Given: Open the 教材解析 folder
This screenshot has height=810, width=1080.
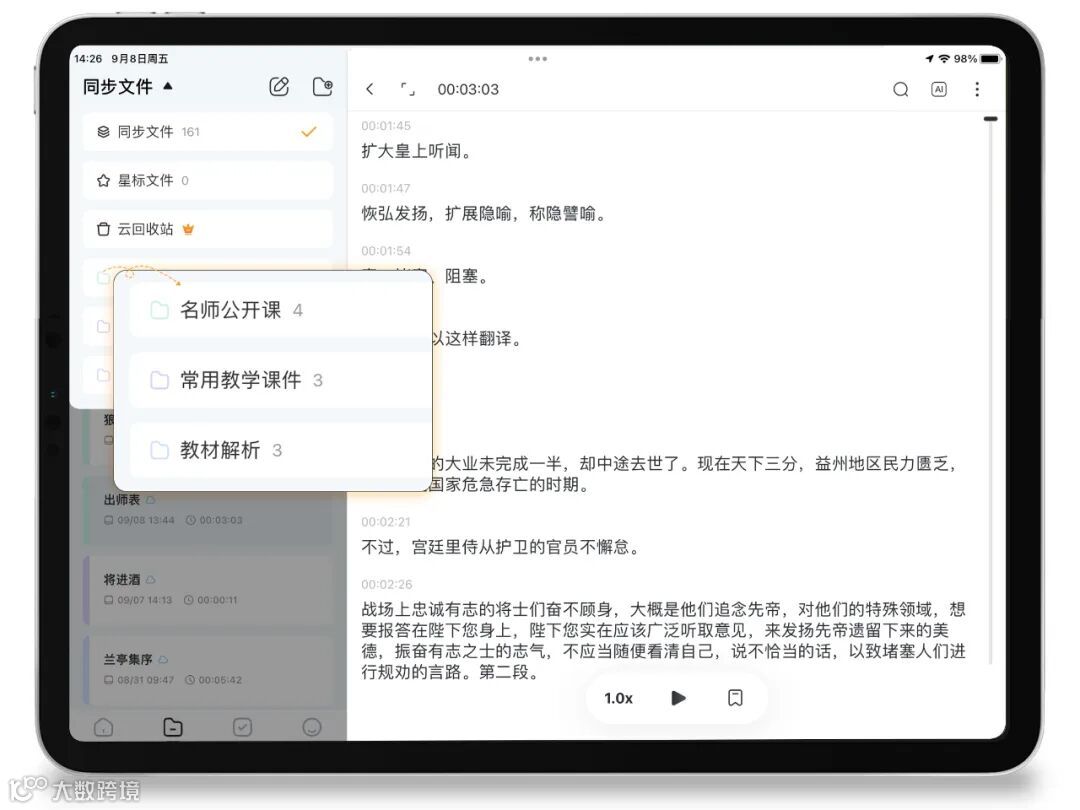Looking at the screenshot, I should point(280,450).
